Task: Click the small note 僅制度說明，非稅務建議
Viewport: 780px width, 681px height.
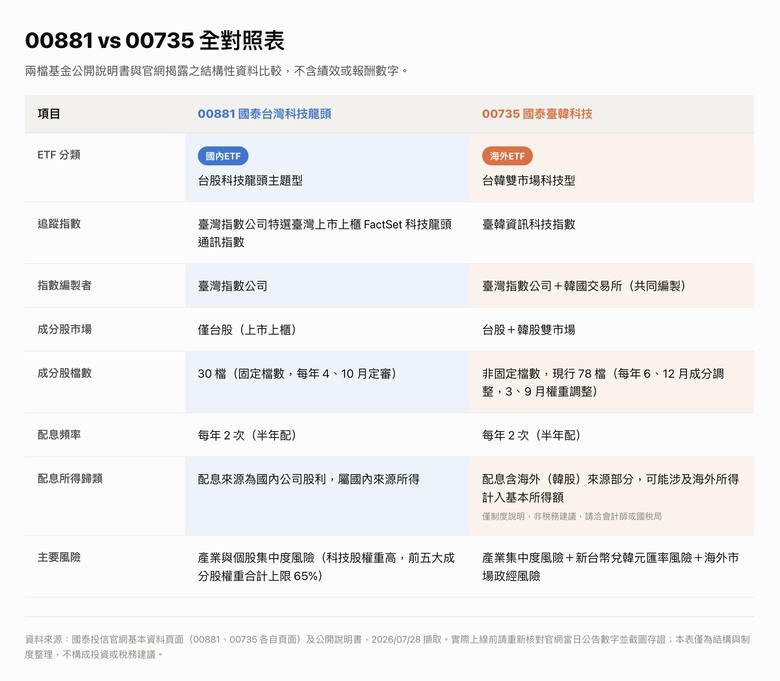Action: (572, 516)
